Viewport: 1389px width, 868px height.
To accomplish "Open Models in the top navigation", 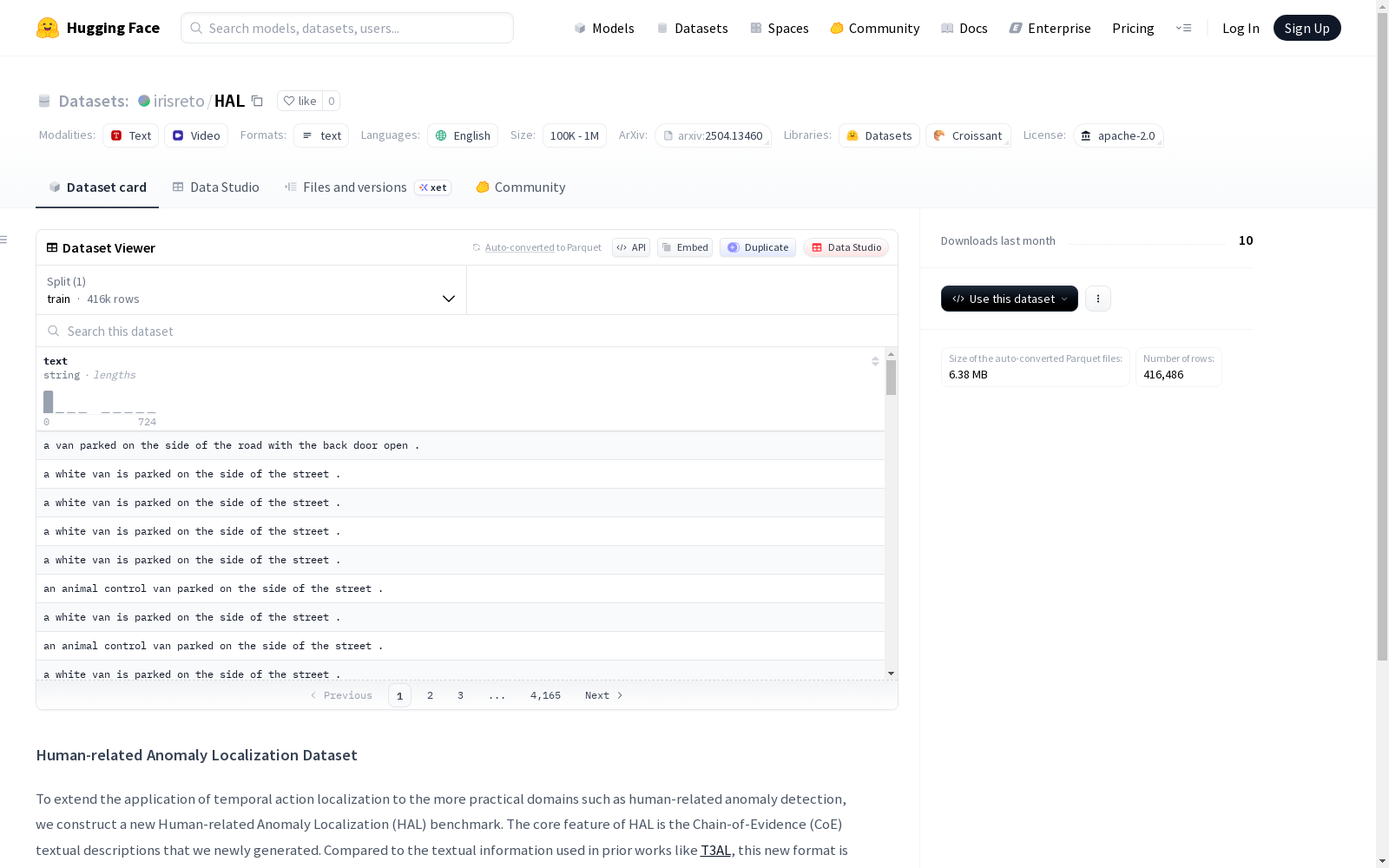I will click(x=604, y=28).
